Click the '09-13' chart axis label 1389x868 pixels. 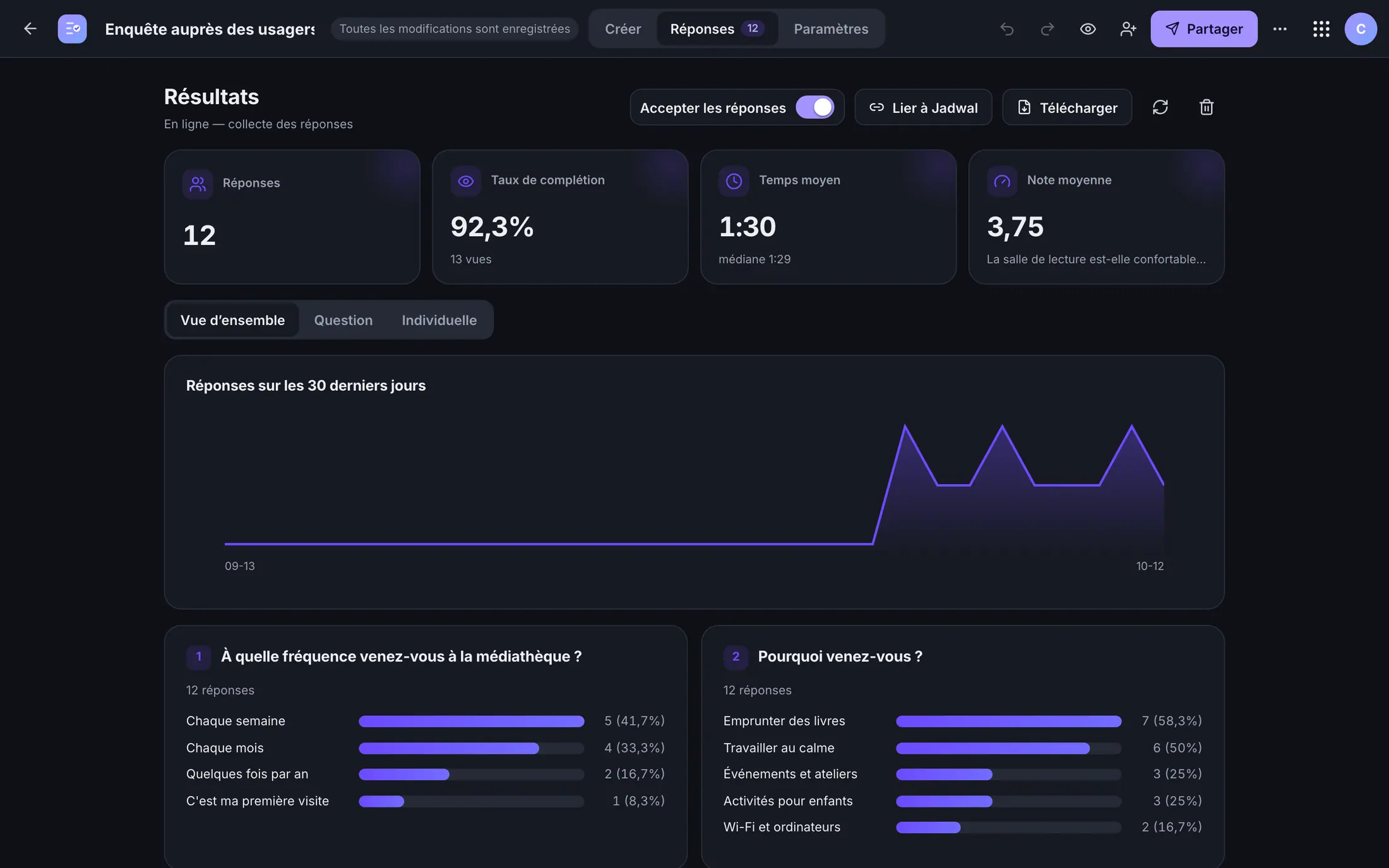[x=240, y=566]
